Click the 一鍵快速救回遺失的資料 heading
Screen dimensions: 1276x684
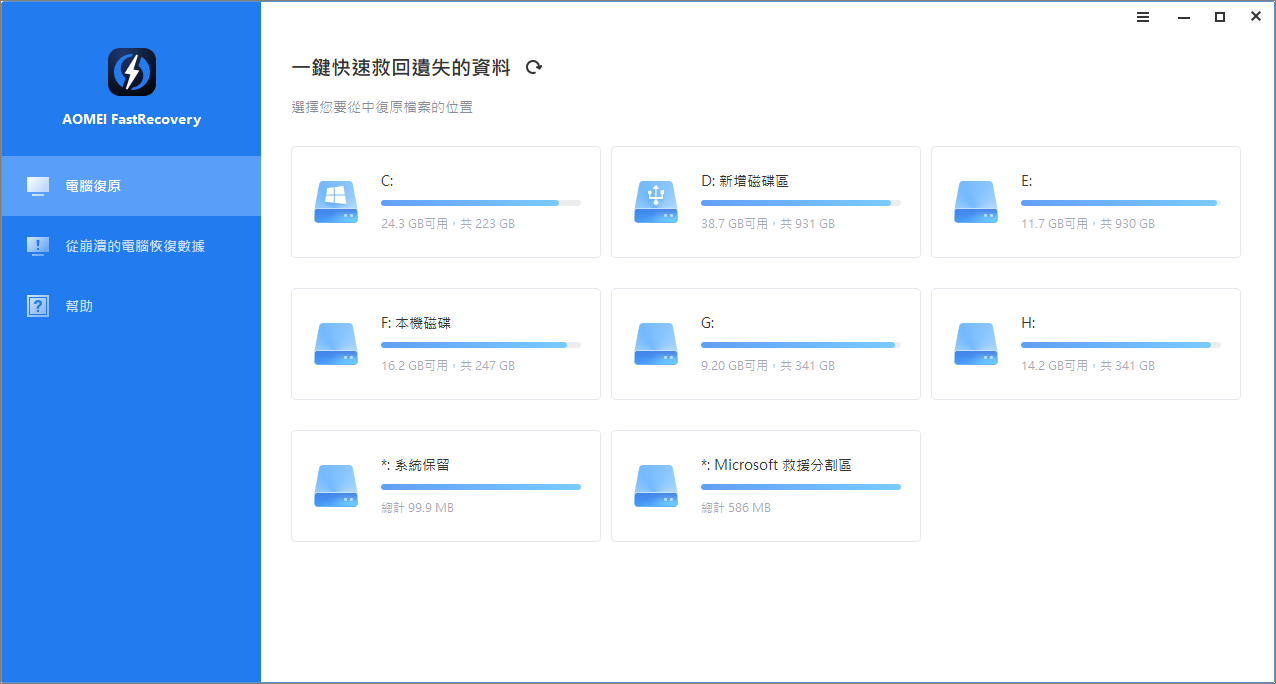401,67
